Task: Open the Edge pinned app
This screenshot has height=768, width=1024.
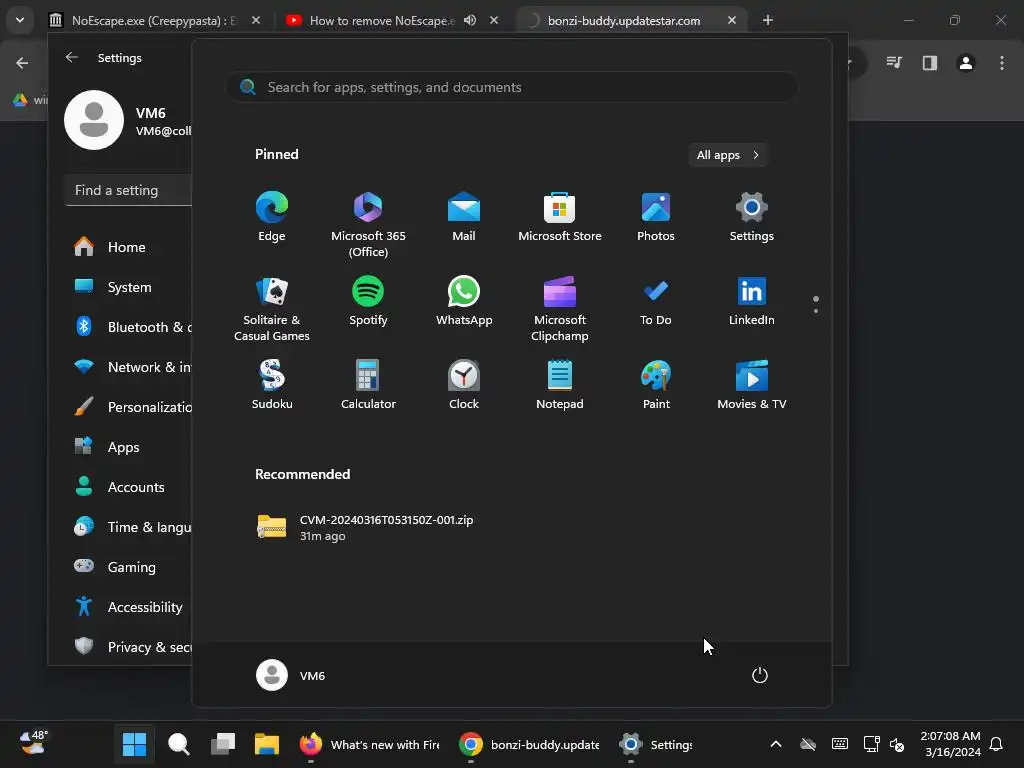Action: click(x=272, y=217)
